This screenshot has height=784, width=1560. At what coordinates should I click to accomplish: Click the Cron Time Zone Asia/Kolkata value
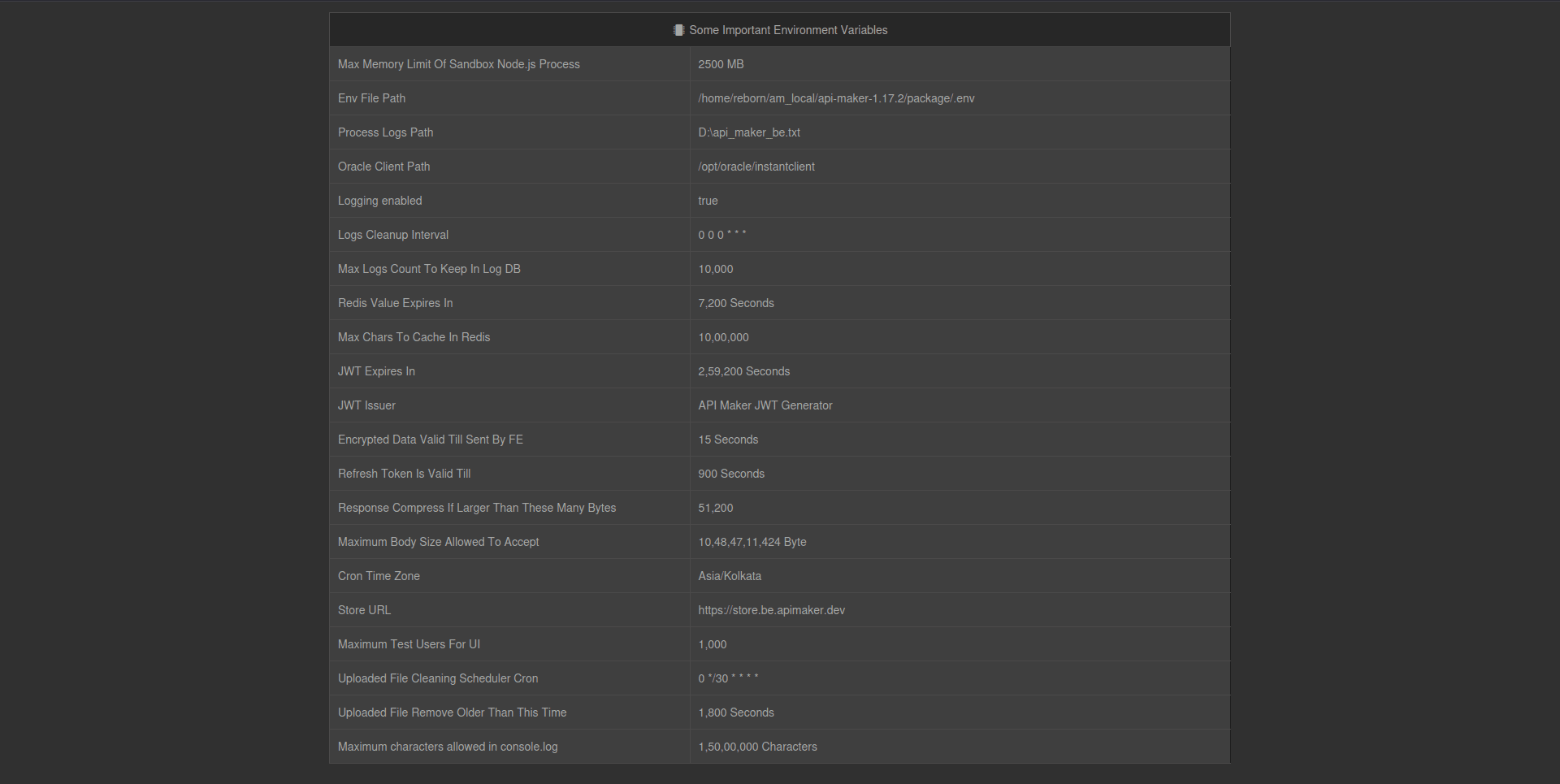pyautogui.click(x=730, y=576)
